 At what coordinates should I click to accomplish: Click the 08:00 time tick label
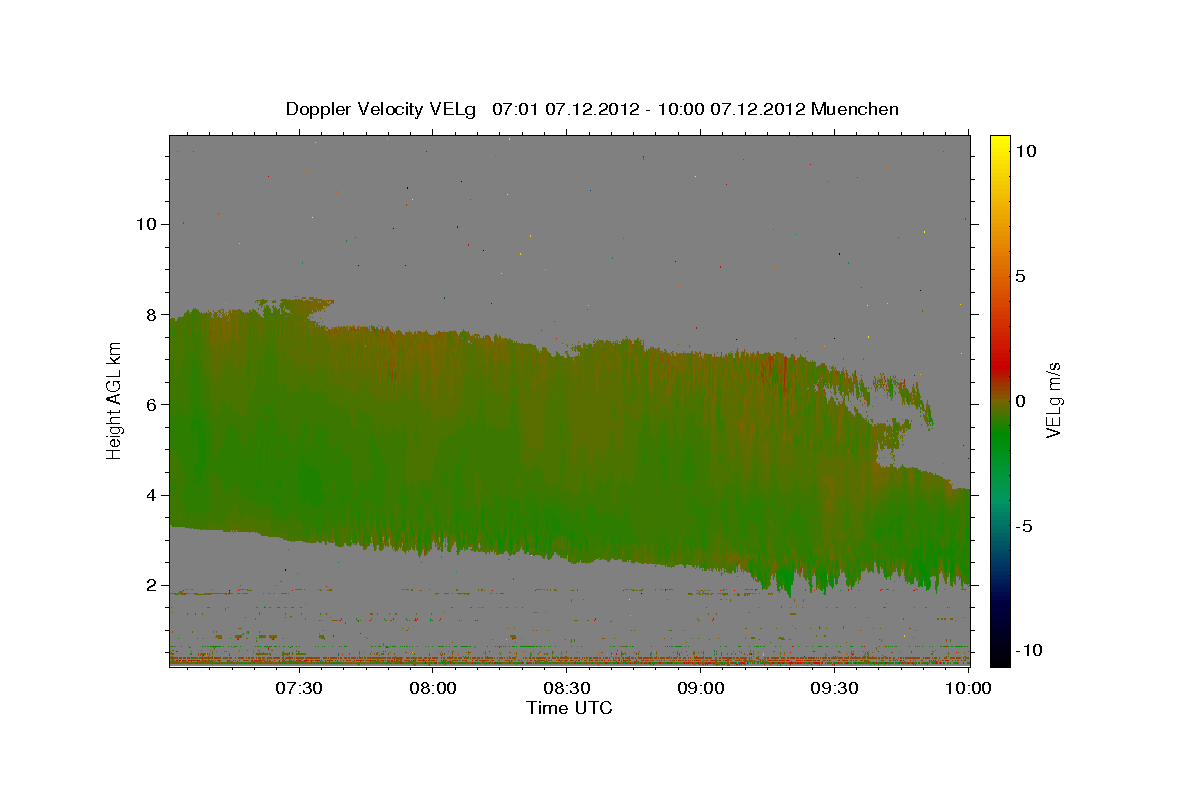pyautogui.click(x=433, y=688)
